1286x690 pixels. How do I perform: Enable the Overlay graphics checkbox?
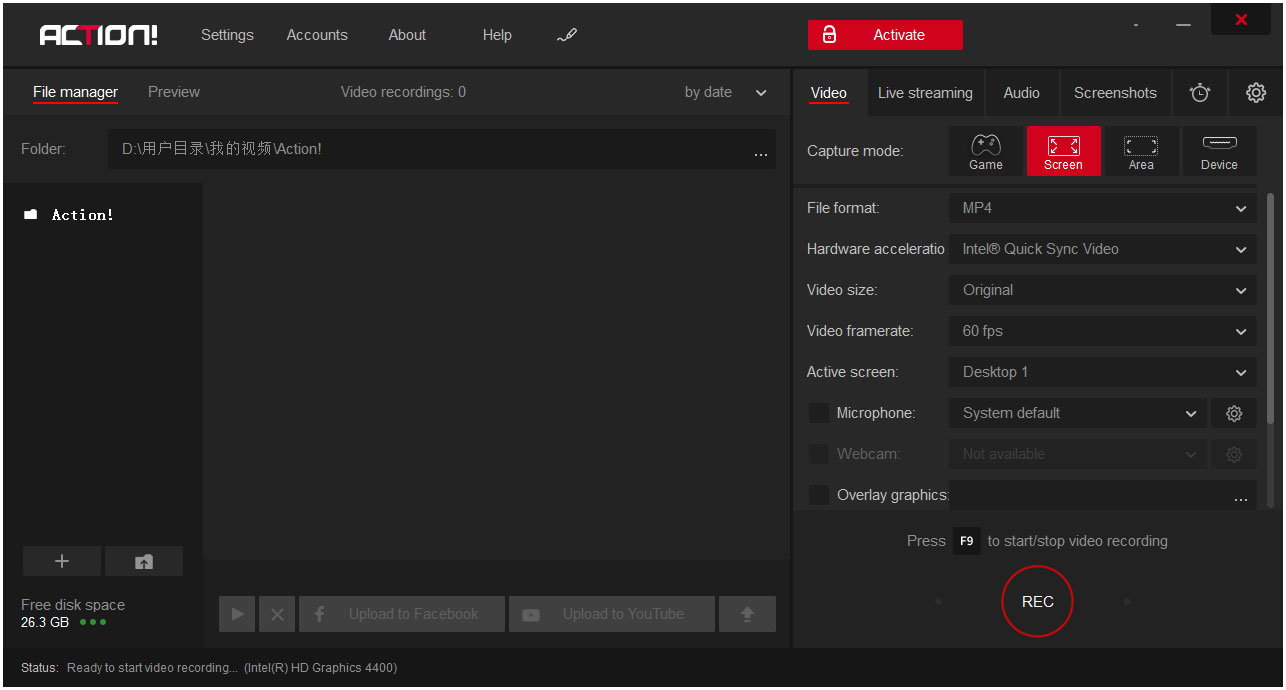coord(819,495)
